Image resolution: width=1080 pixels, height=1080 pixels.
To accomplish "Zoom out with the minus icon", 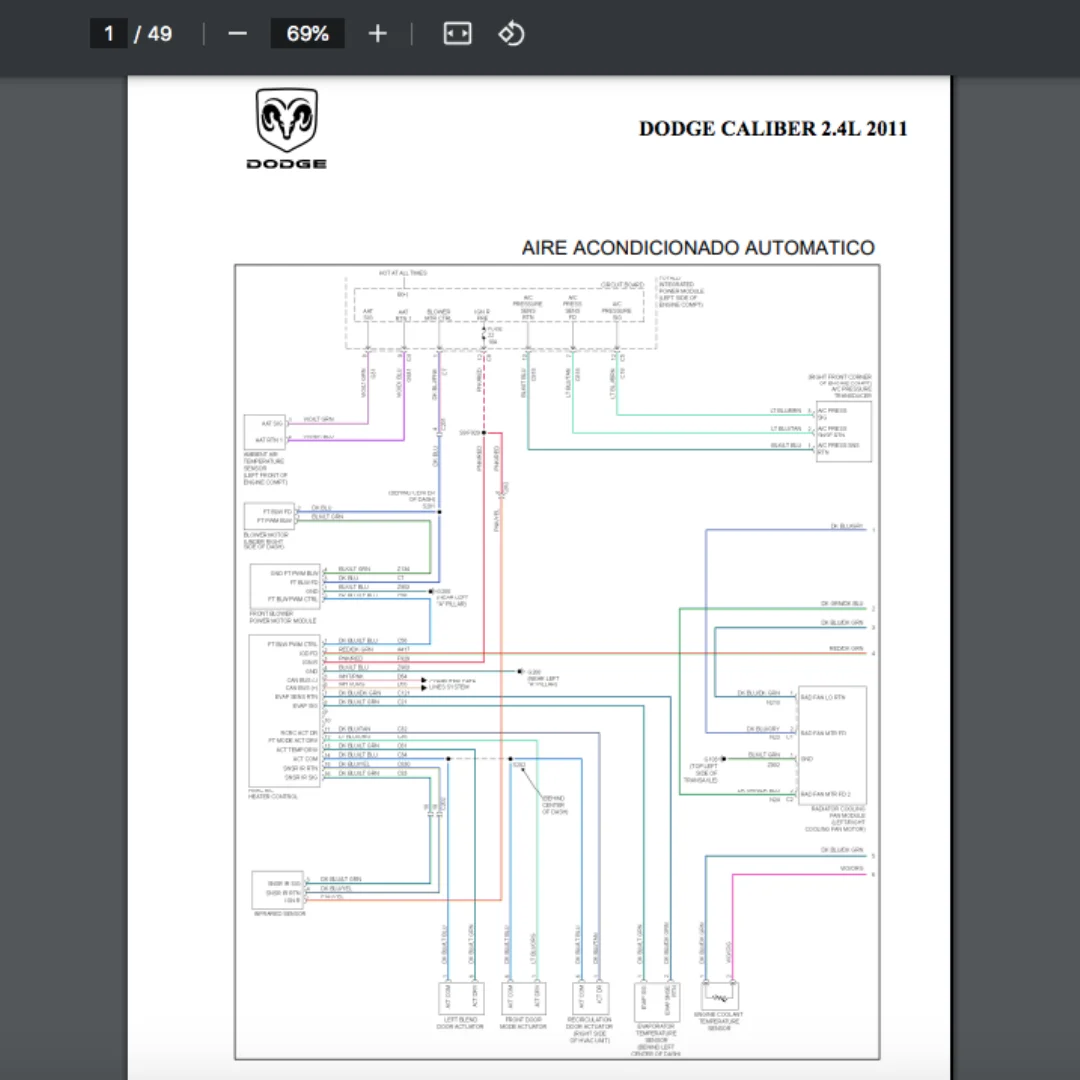I will pyautogui.click(x=237, y=34).
